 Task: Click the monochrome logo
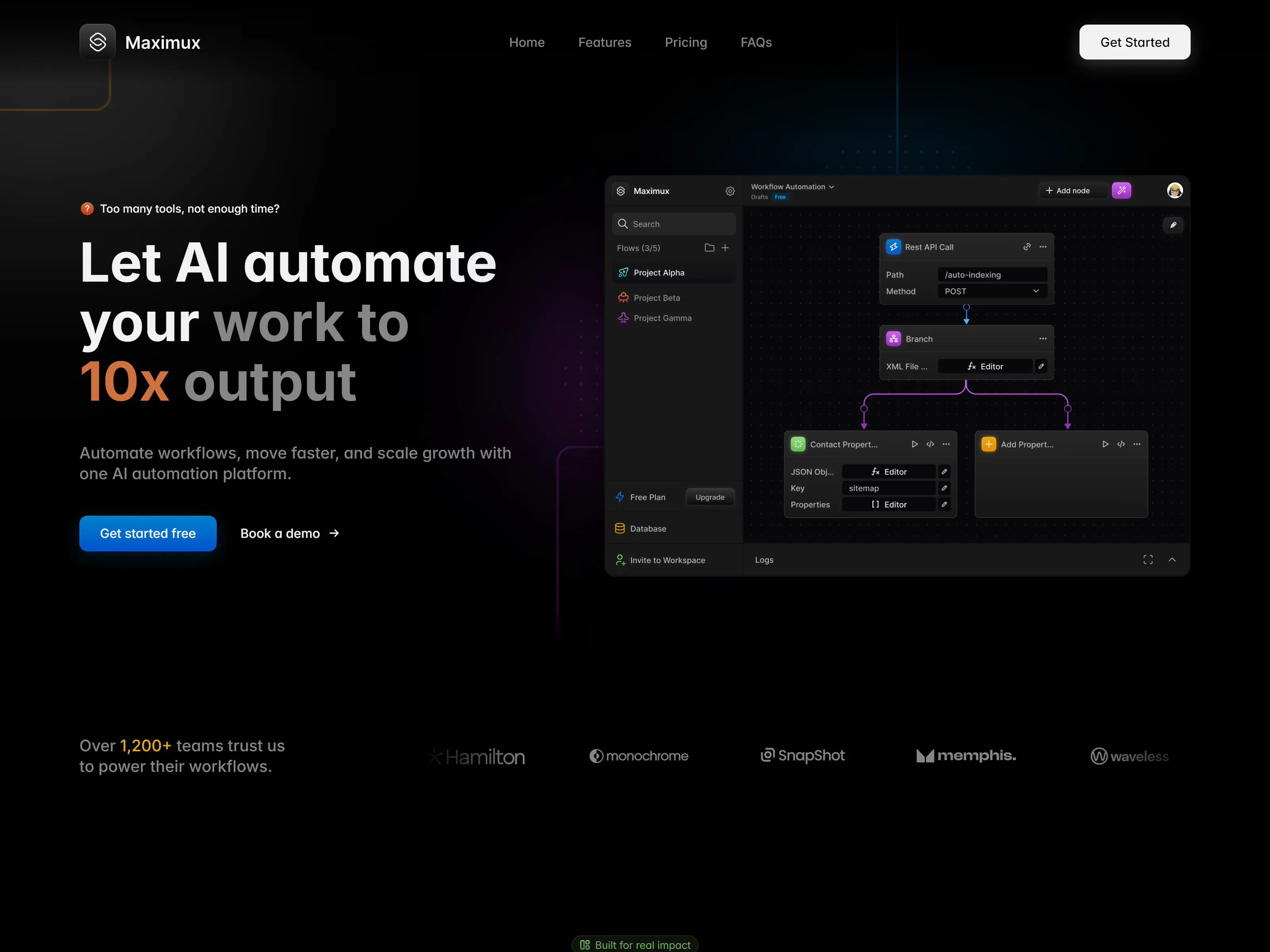coord(639,756)
